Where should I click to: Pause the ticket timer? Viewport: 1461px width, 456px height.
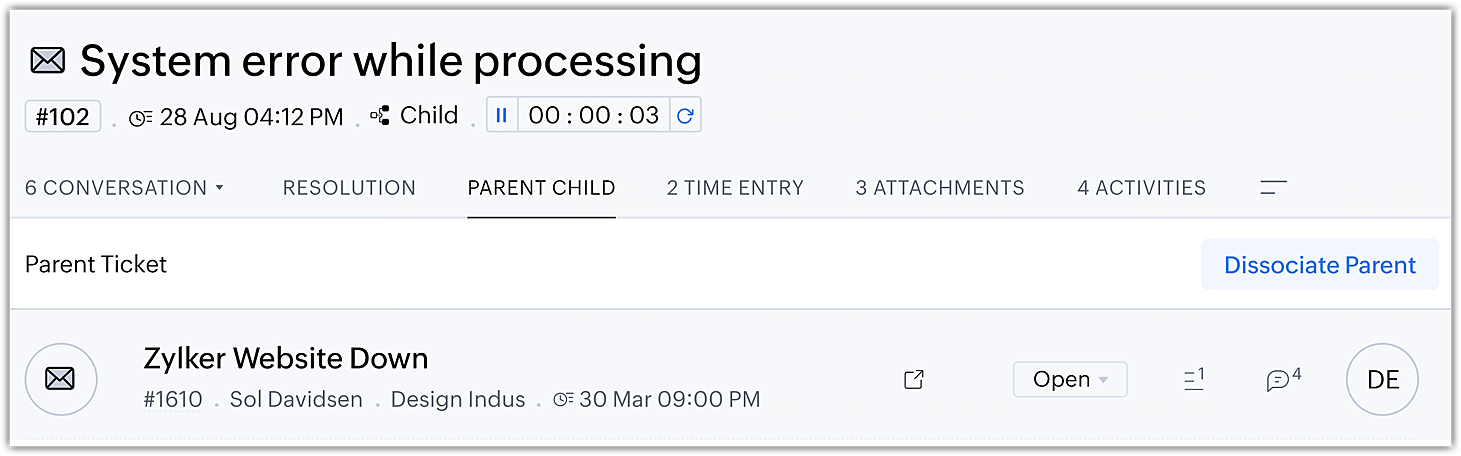[502, 115]
